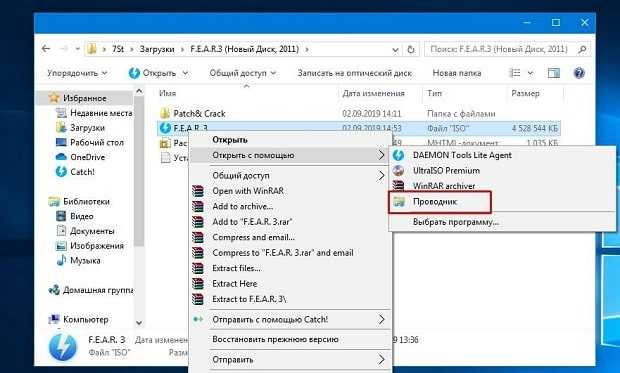Expand the address bar history dropdown

click(395, 50)
